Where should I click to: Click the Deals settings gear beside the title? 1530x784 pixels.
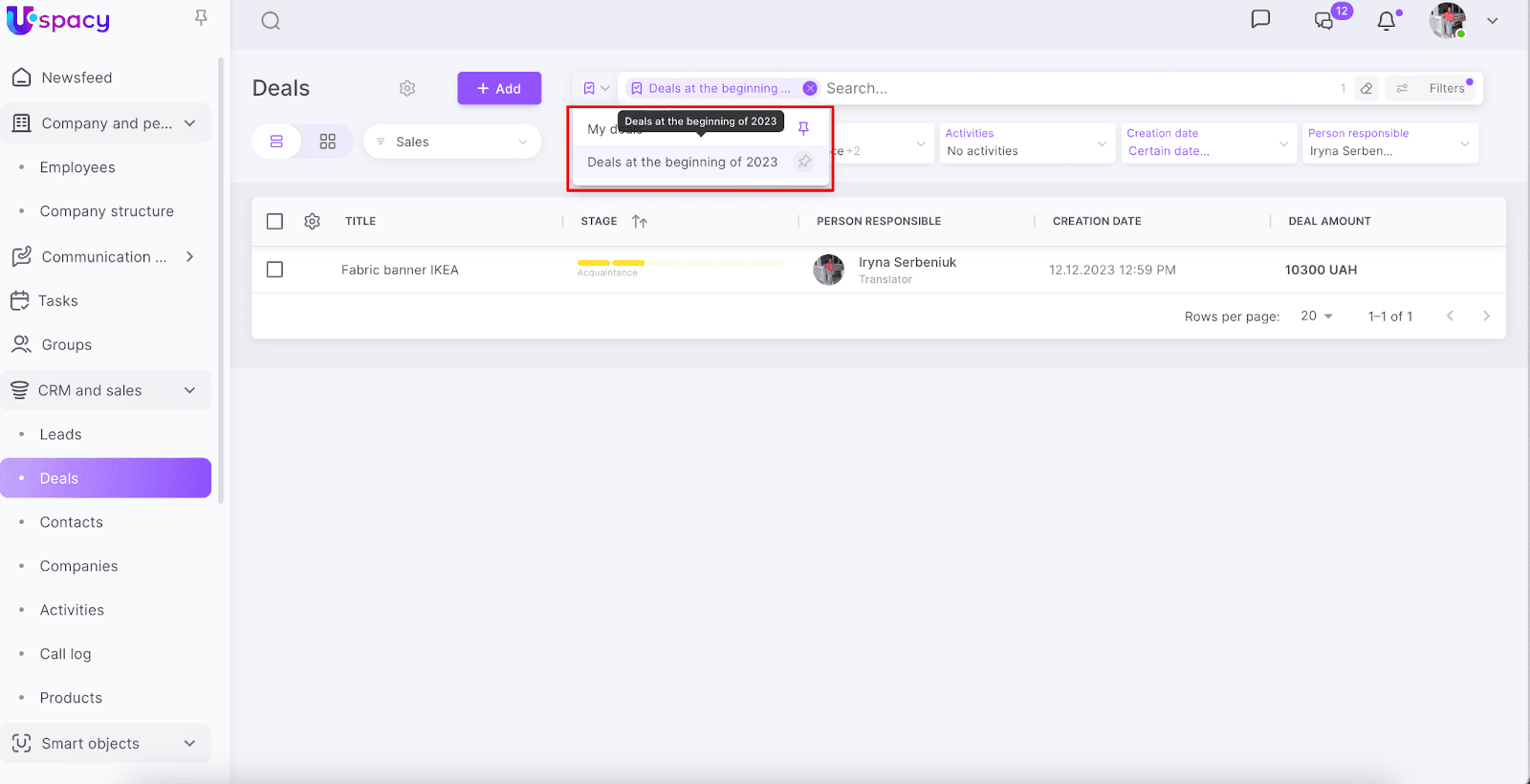407,88
